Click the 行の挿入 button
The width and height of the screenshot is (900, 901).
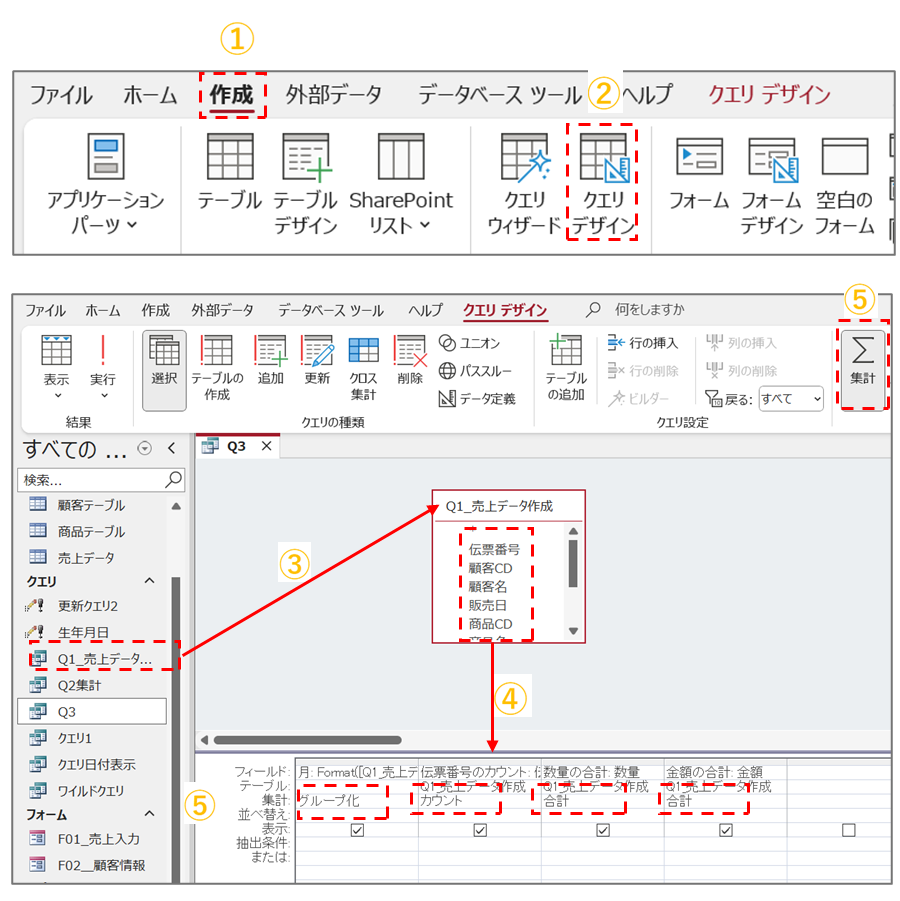click(x=643, y=343)
